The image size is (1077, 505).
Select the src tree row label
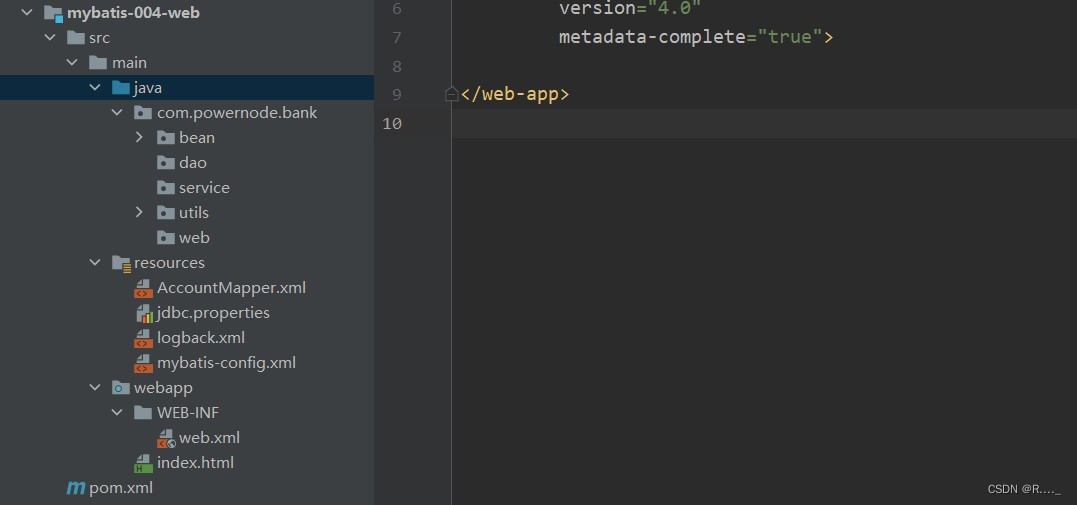click(100, 38)
